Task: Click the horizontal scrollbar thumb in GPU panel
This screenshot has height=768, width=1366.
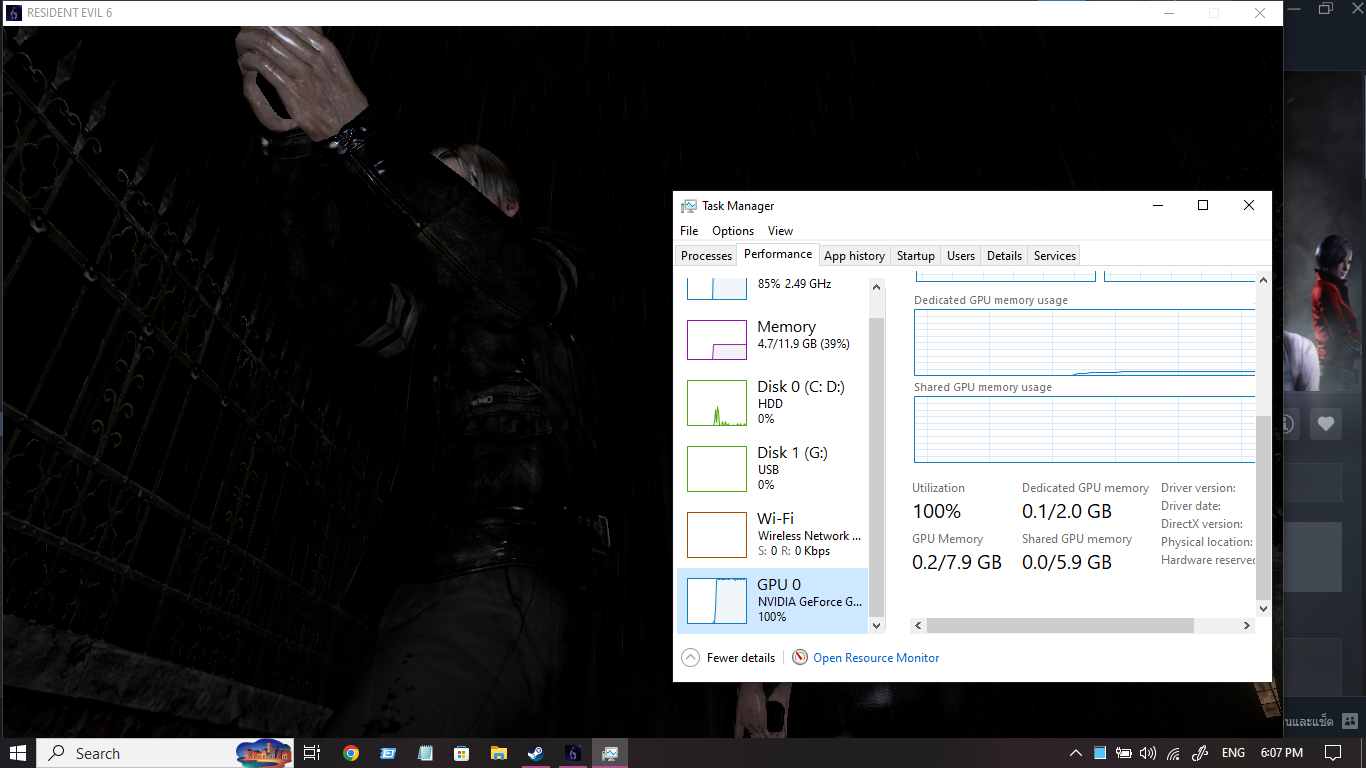Action: pos(1060,625)
